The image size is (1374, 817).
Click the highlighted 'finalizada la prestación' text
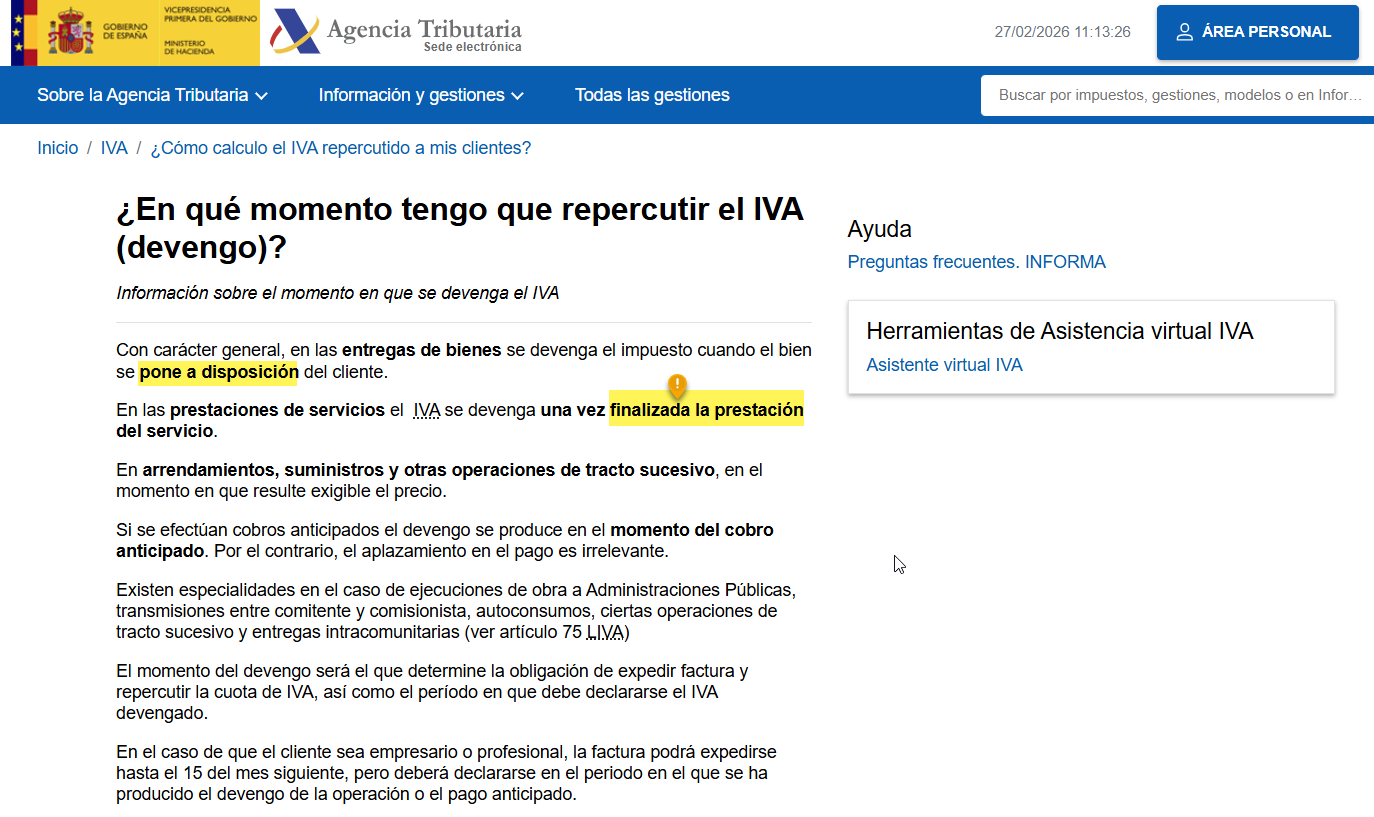(707, 410)
